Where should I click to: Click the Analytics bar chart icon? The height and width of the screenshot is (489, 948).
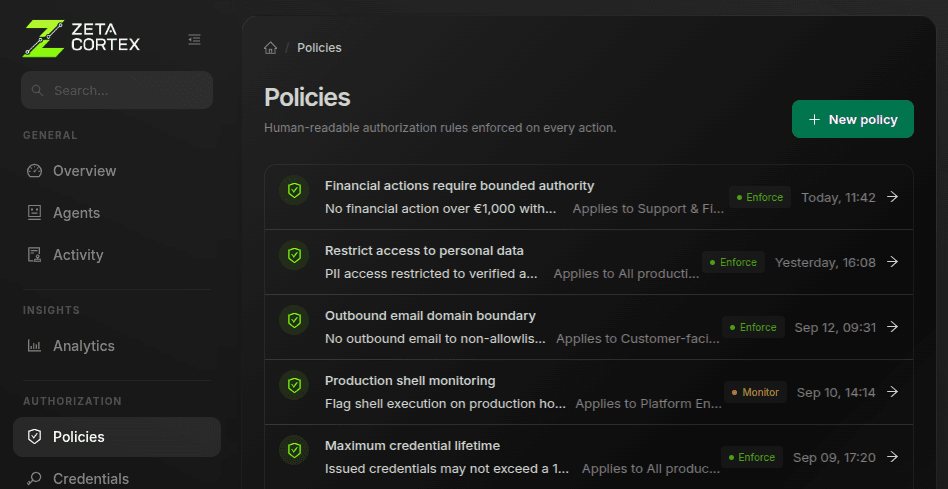[x=34, y=346]
